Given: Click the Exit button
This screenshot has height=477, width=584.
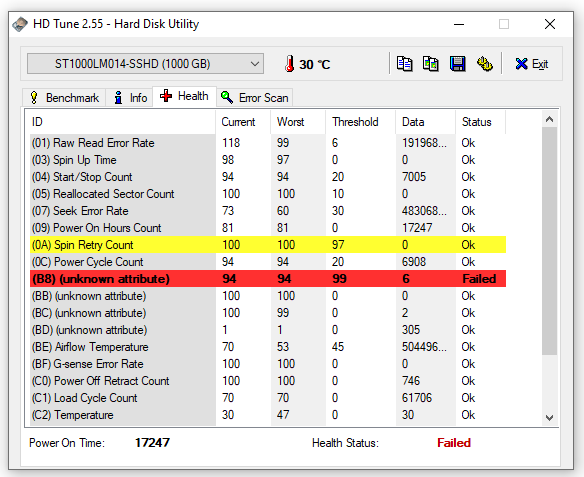Looking at the screenshot, I should [x=532, y=64].
